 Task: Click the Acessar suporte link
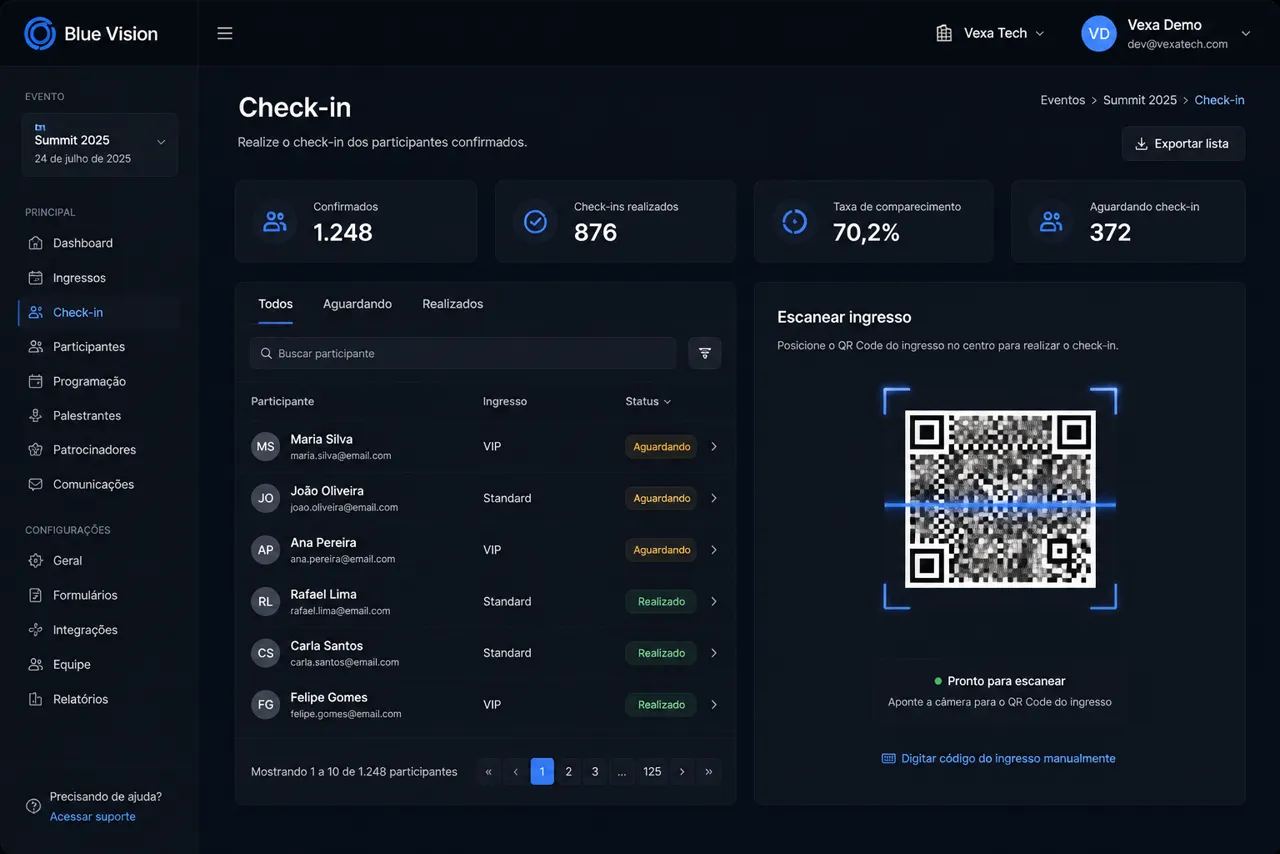point(93,817)
